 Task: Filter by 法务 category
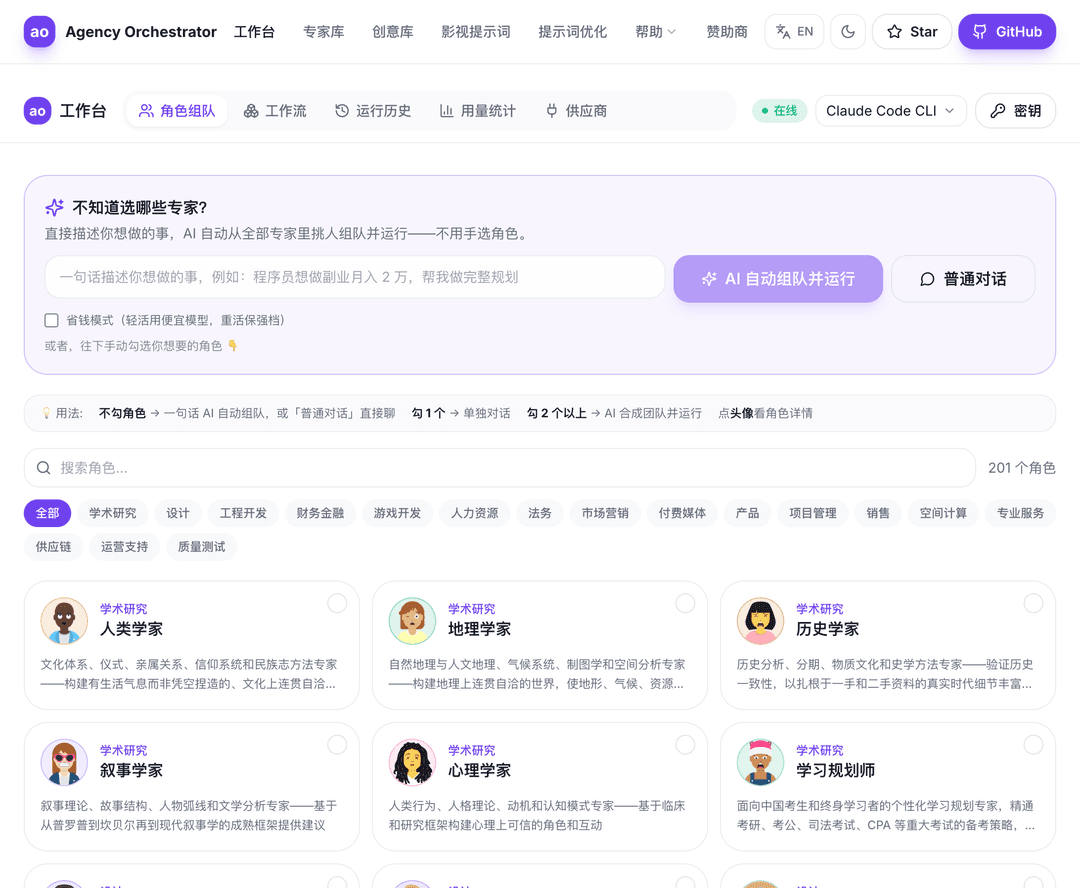[x=539, y=513]
